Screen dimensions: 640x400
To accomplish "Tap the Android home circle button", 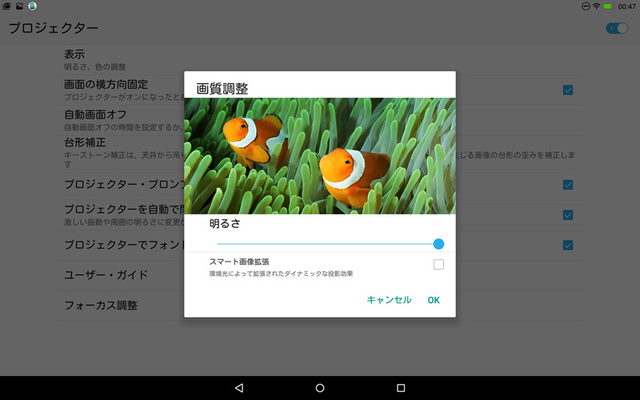I will pos(320,388).
